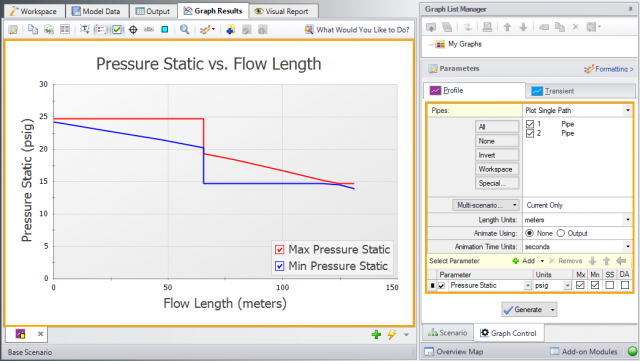
Task: Click the monitor display icon in Graph List Manager
Action: tap(487, 27)
